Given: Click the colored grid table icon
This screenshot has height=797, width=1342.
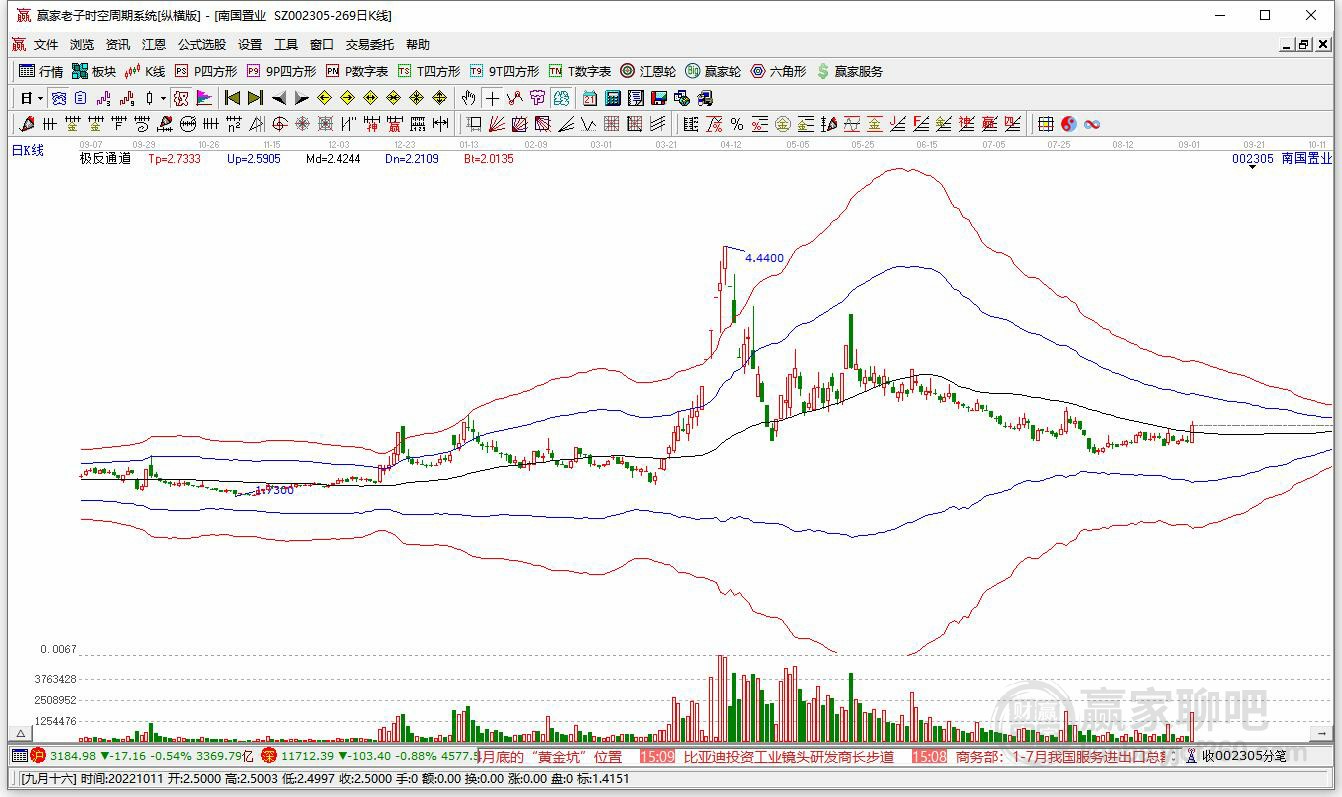Looking at the screenshot, I should [x=1045, y=124].
